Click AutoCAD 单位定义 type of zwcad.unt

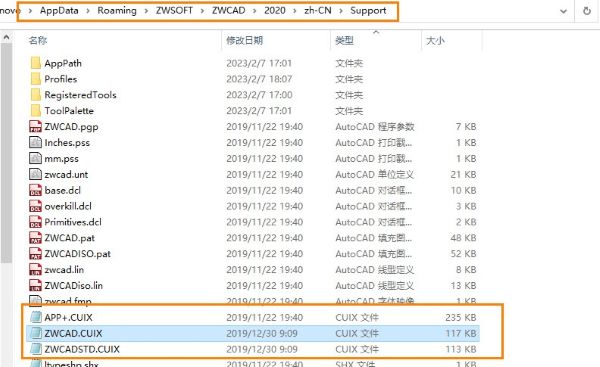(x=375, y=175)
